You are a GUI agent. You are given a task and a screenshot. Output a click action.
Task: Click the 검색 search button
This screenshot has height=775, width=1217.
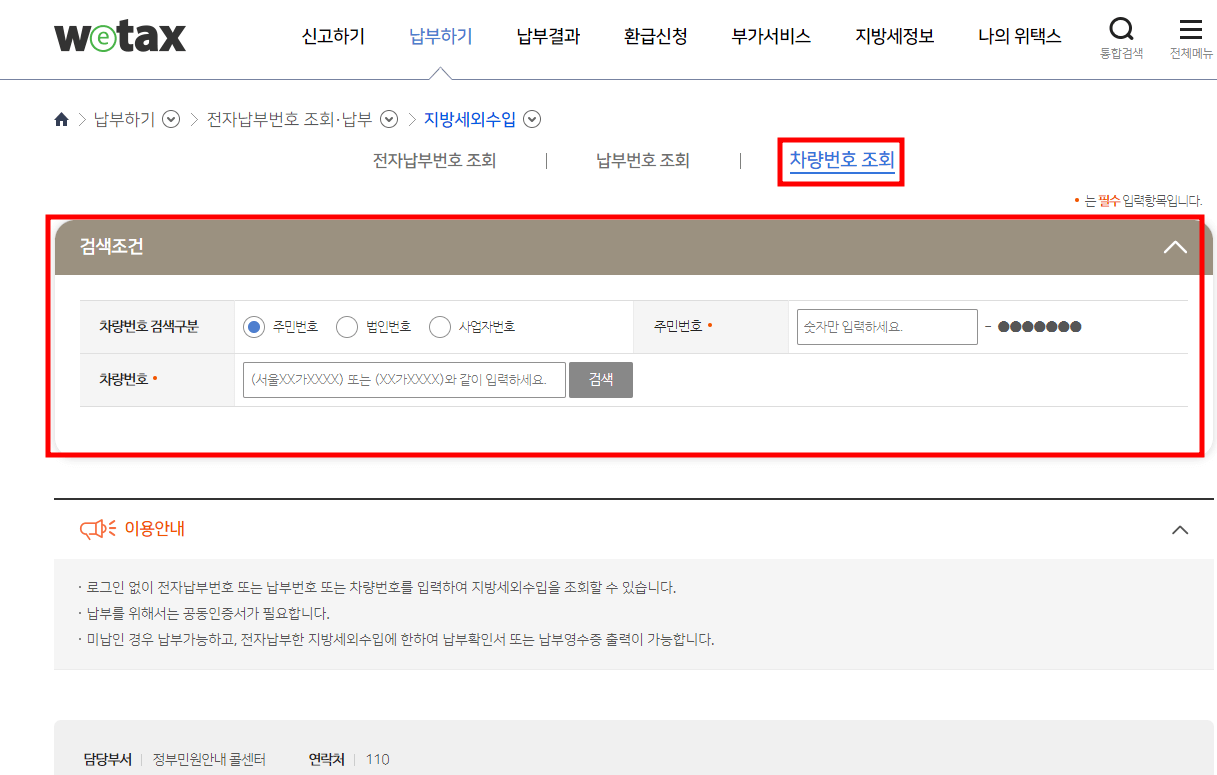[x=600, y=380]
